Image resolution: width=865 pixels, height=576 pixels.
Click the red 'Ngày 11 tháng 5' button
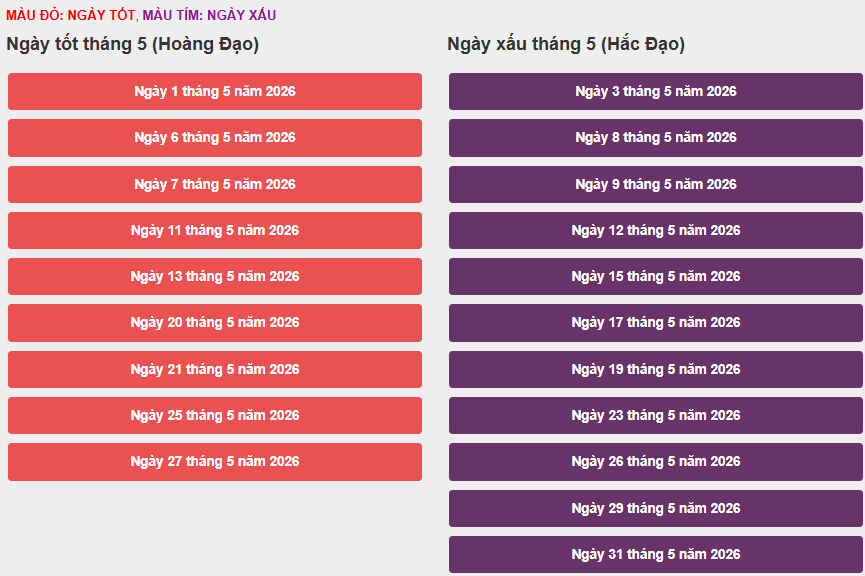(x=215, y=230)
